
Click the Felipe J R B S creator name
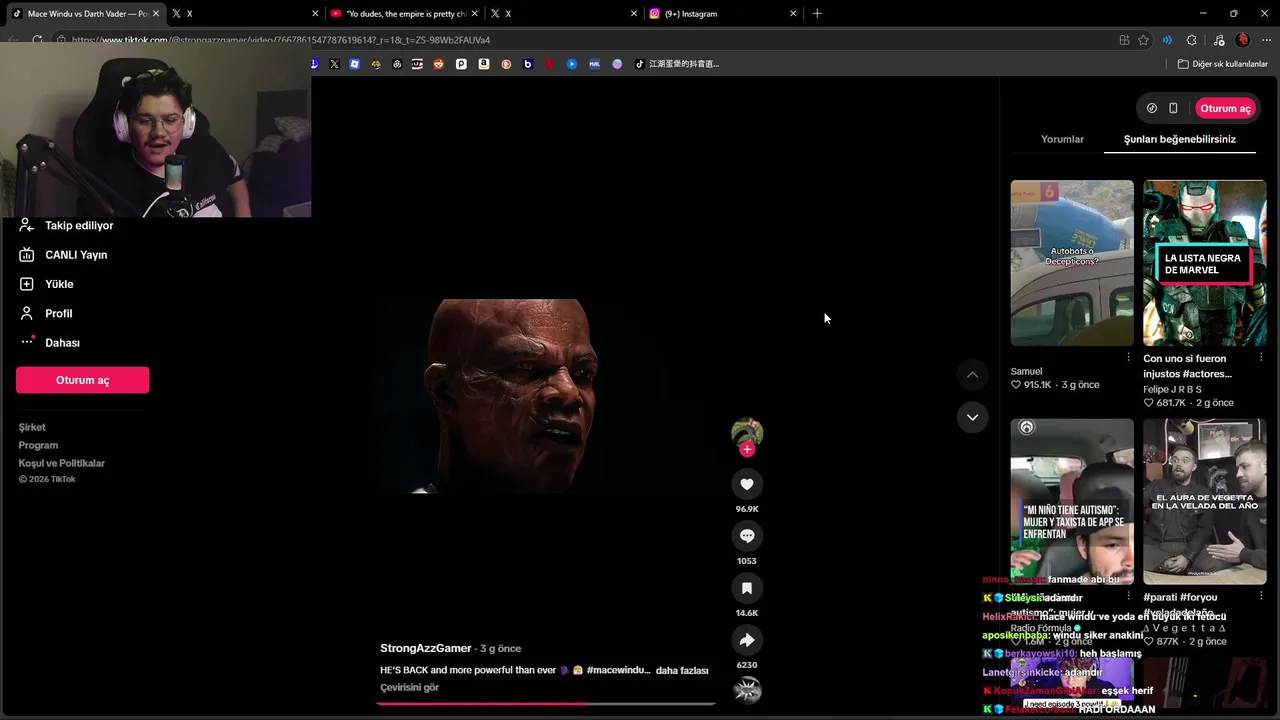tap(1172, 389)
